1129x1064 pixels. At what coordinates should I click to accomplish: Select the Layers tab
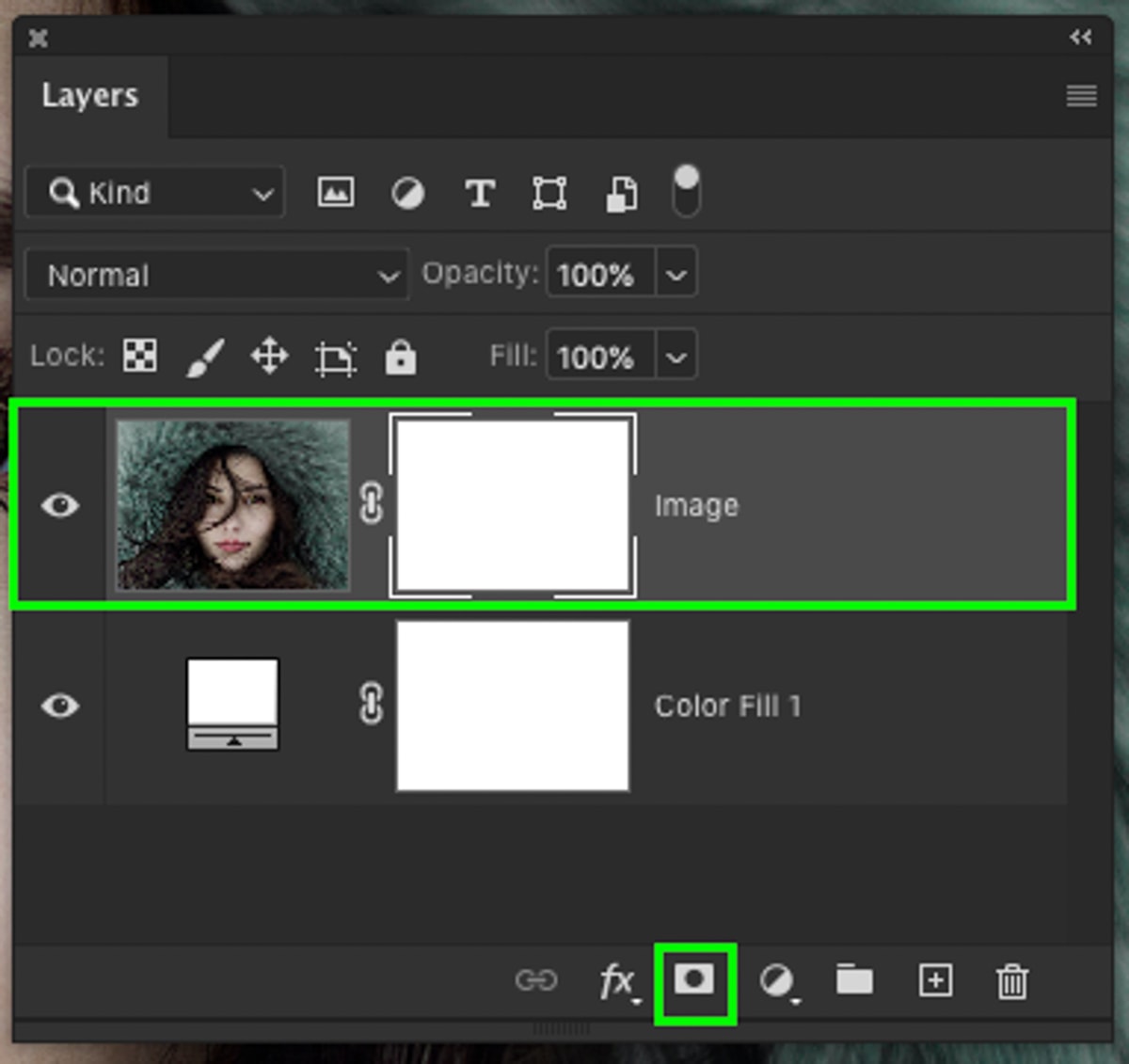90,96
